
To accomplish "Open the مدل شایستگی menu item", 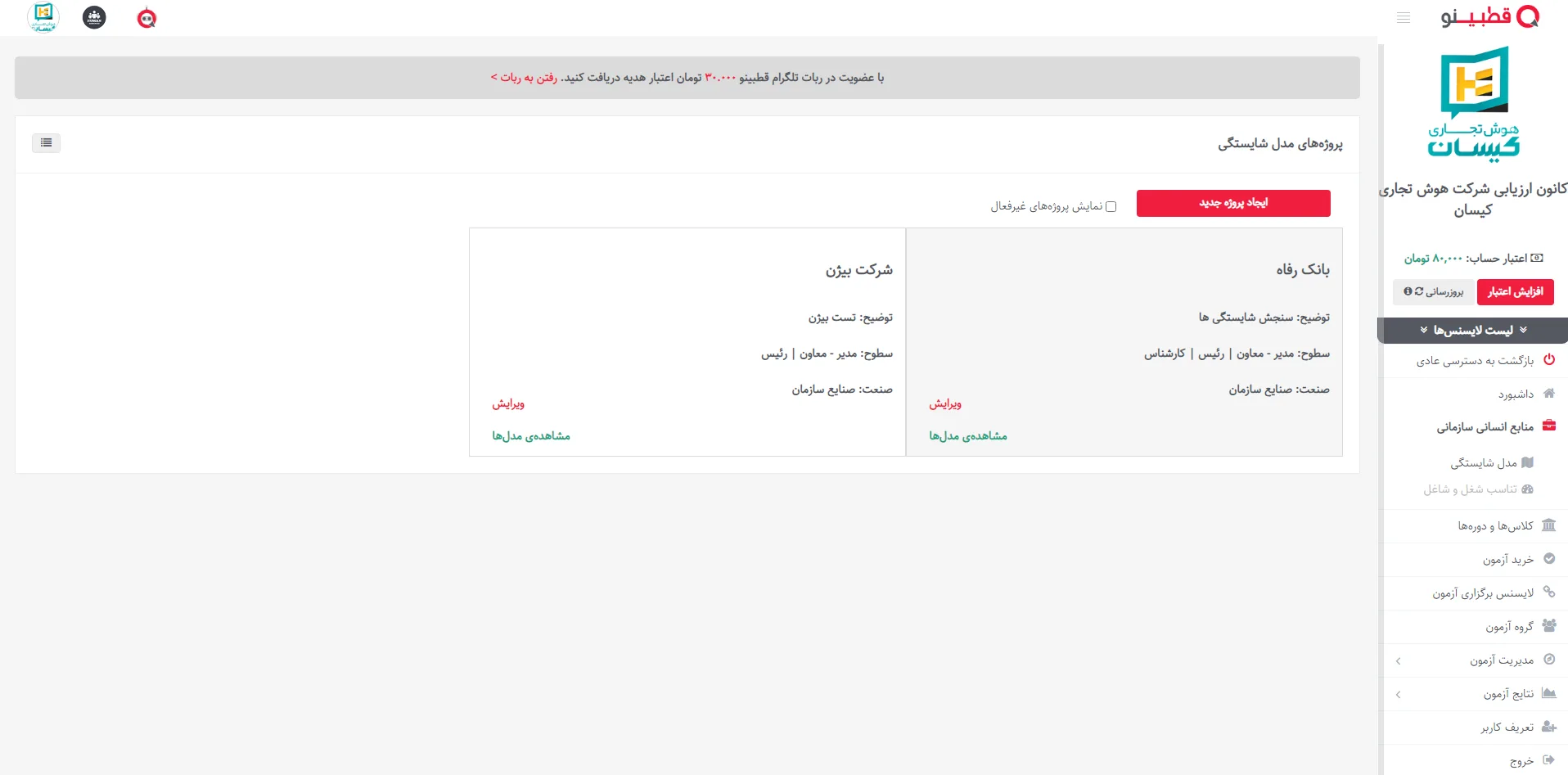I will pos(1484,463).
